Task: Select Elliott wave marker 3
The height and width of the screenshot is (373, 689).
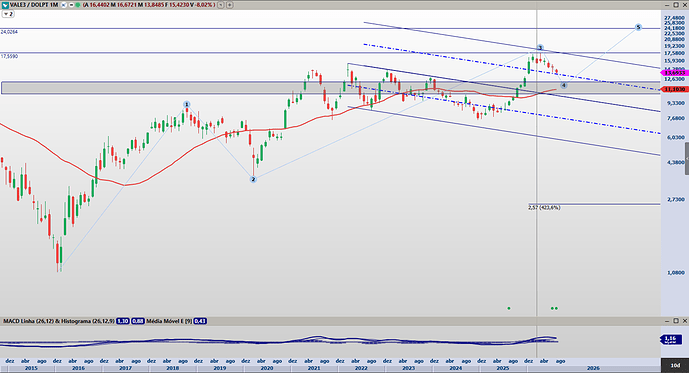Action: [x=540, y=47]
